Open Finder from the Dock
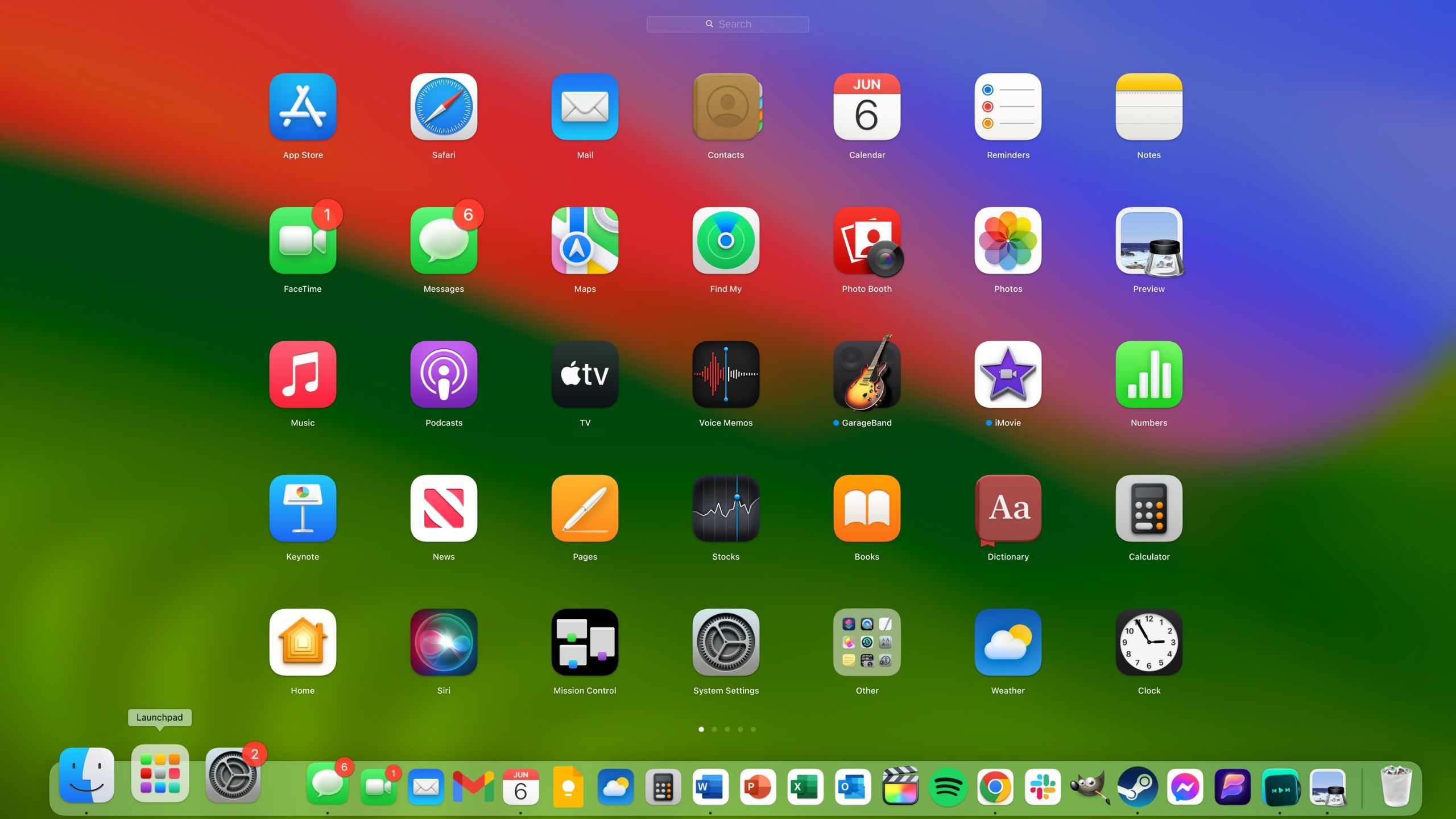The image size is (1456, 819). coord(86,775)
